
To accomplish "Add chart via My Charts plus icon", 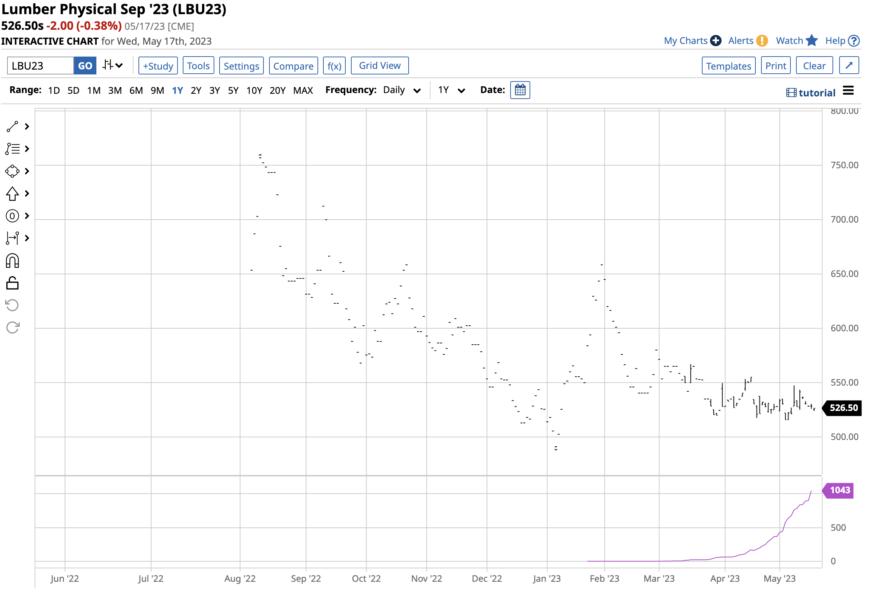I will click(x=716, y=41).
